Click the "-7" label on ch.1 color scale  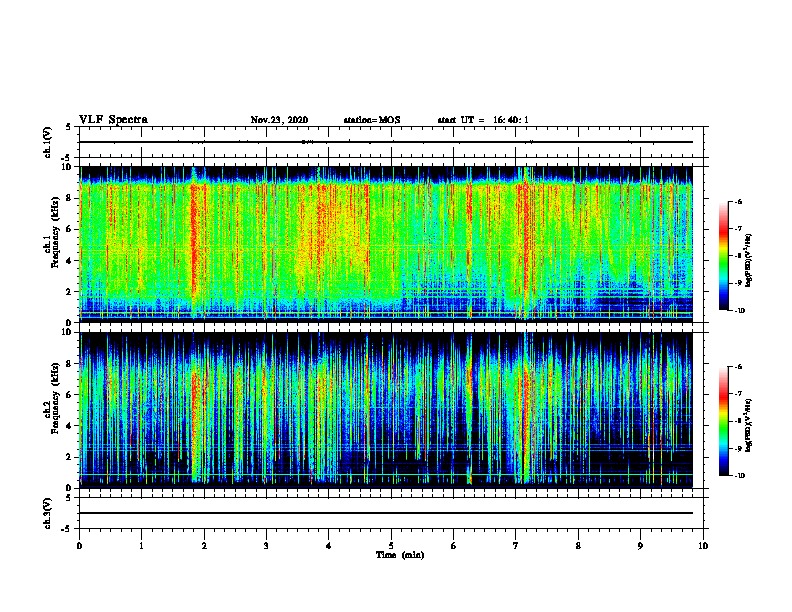tap(738, 229)
